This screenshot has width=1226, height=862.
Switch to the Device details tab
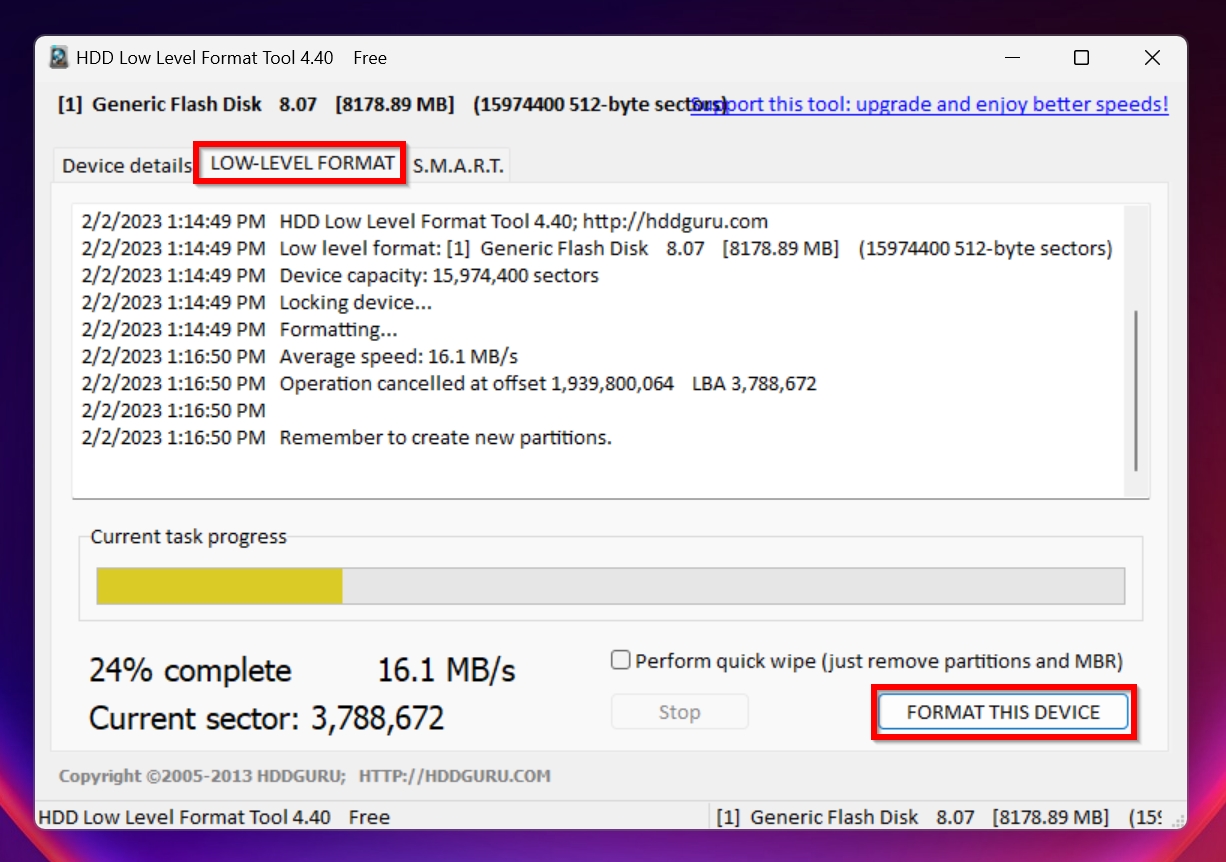[126, 166]
